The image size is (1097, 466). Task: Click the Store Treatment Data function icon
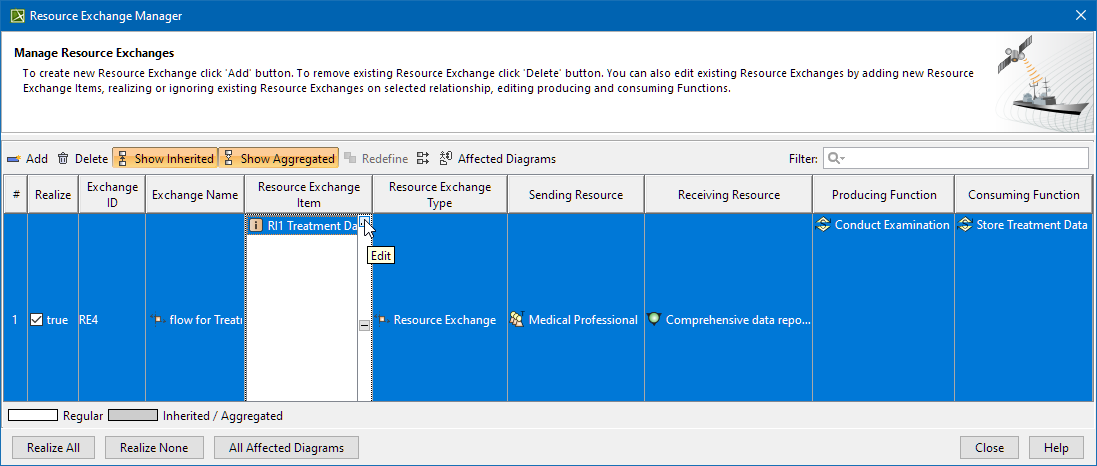point(965,225)
